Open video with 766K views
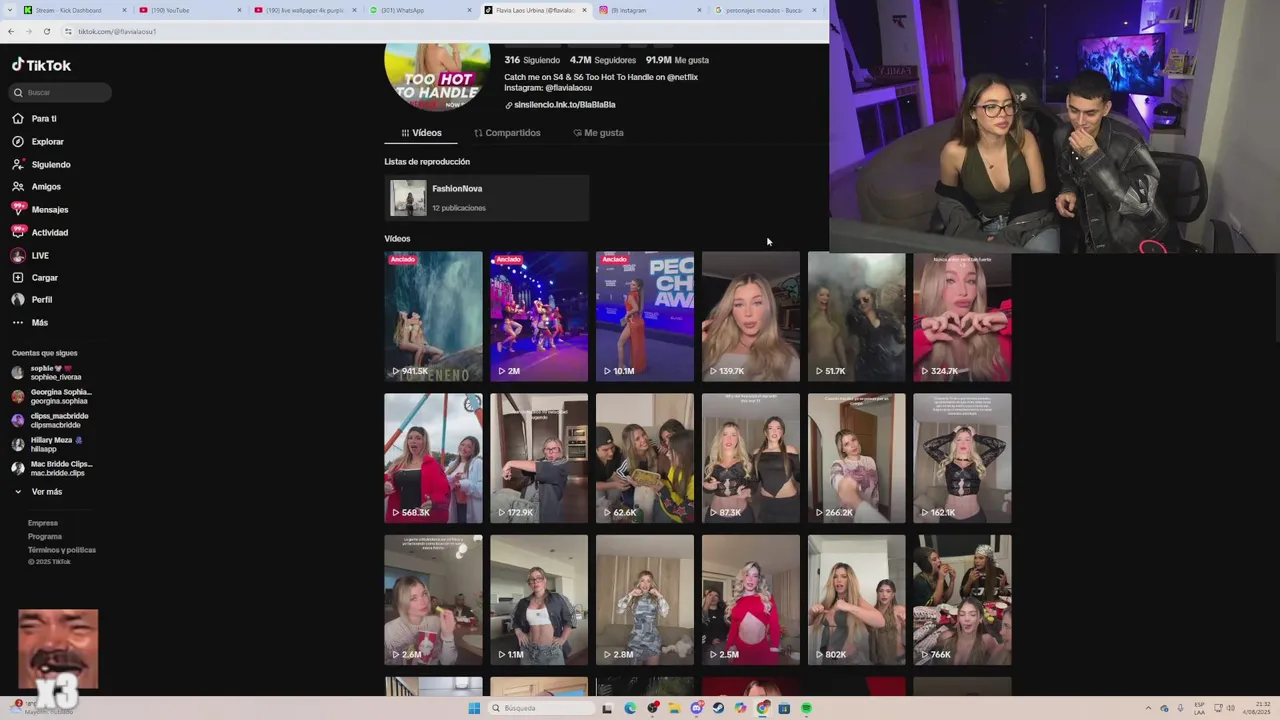1280x720 pixels. pyautogui.click(x=963, y=600)
